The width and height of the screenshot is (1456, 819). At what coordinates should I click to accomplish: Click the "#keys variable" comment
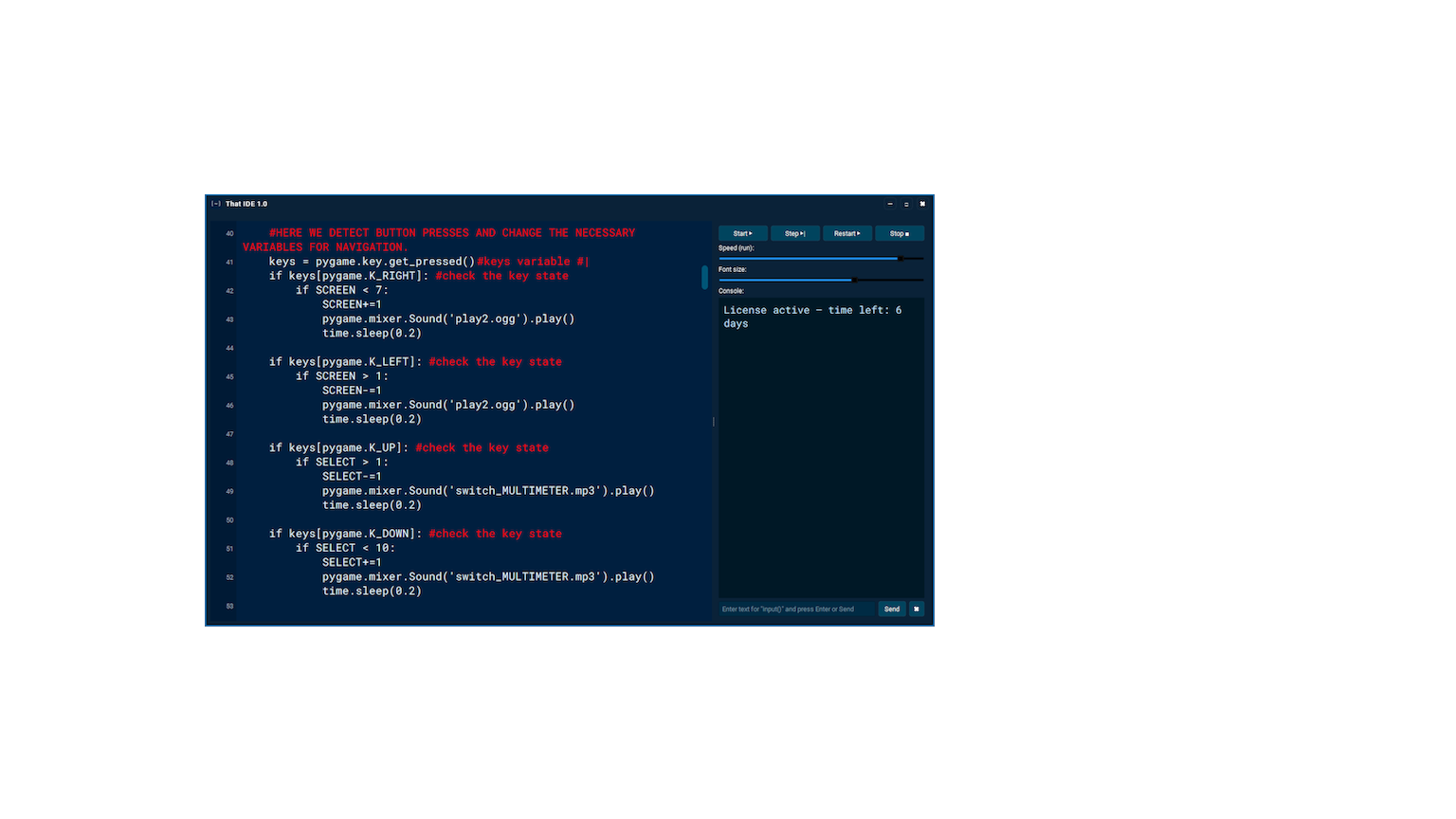pyautogui.click(x=524, y=262)
